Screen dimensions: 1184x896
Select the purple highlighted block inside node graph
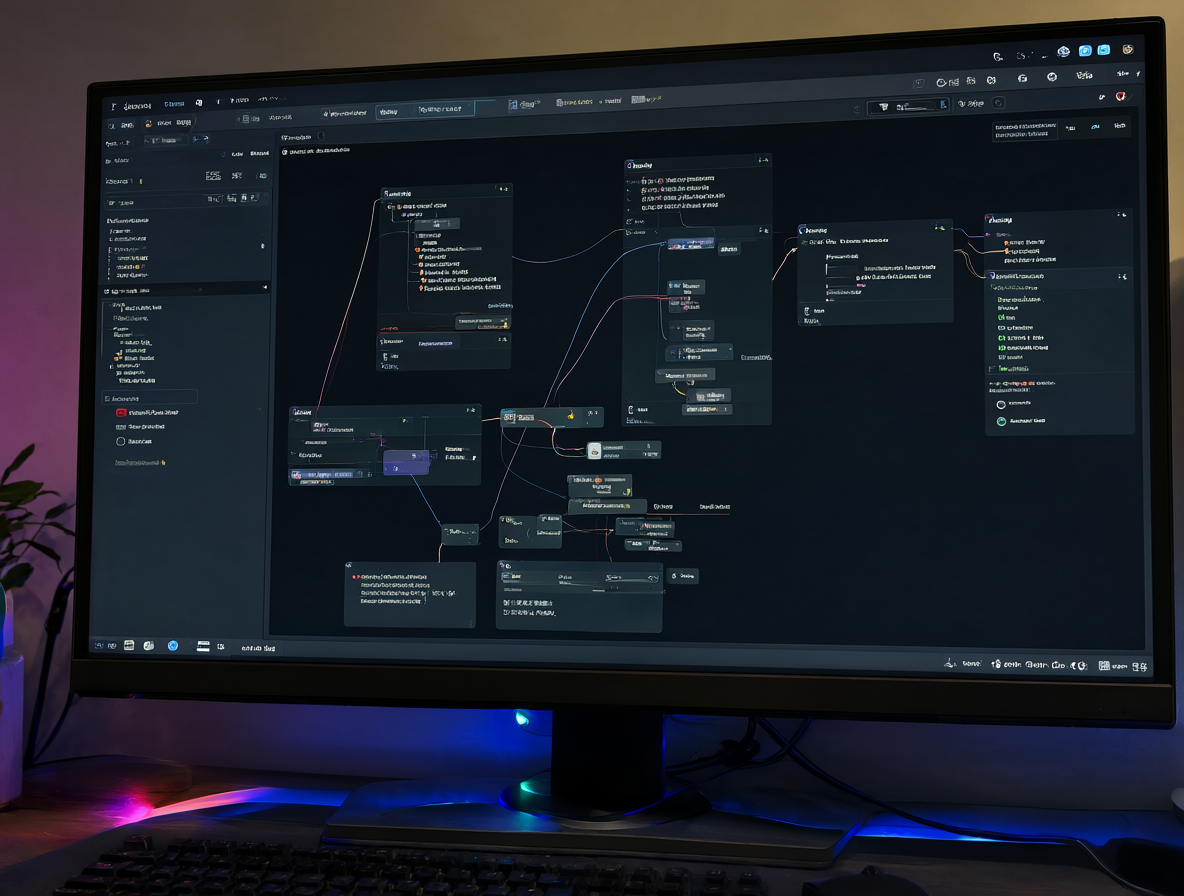click(406, 462)
